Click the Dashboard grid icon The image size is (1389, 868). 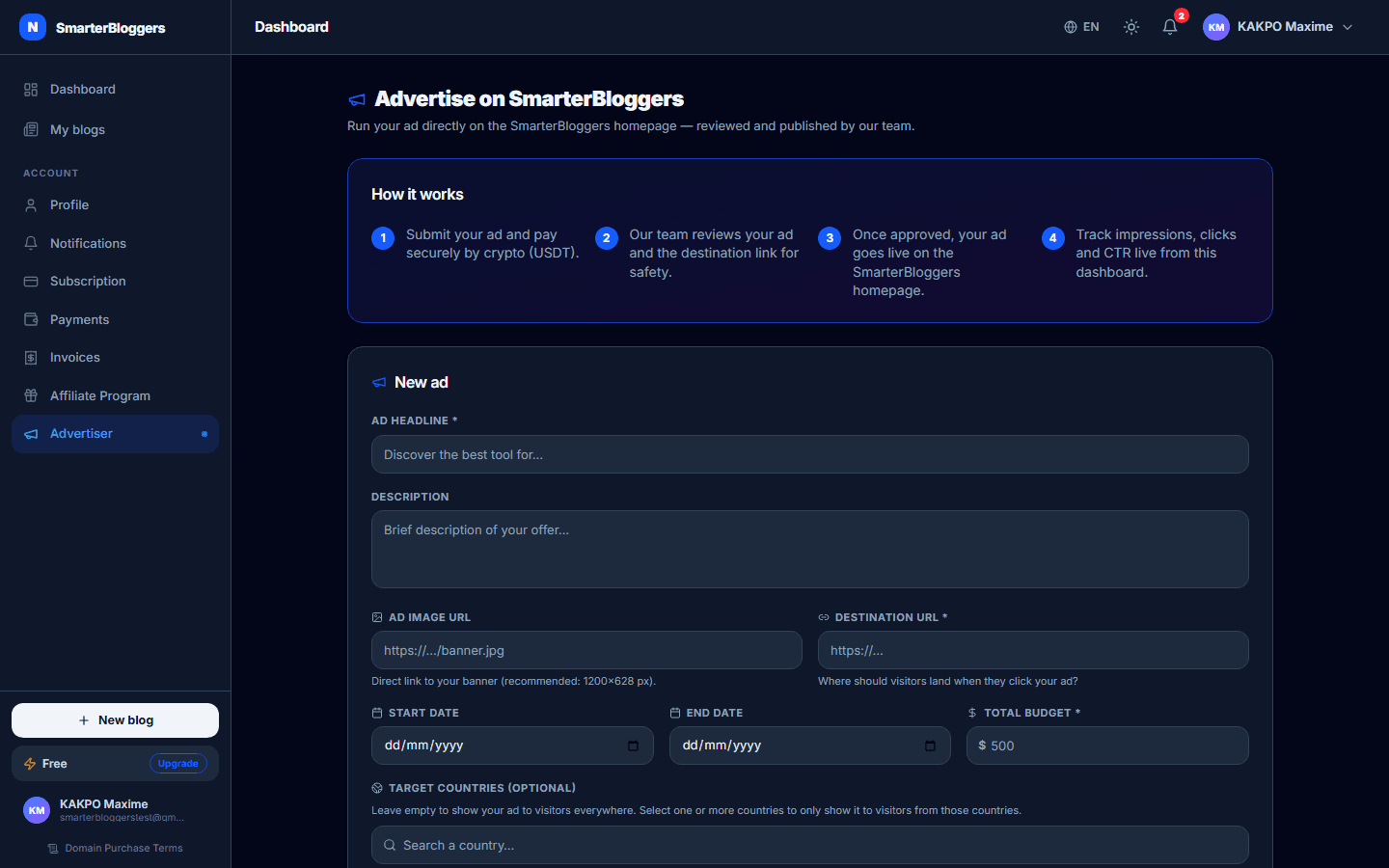pos(31,90)
